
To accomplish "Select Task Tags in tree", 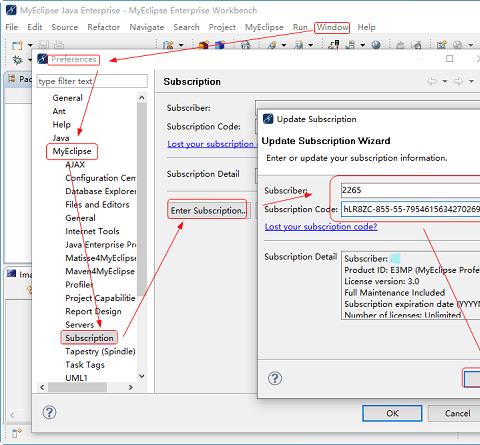I will [85, 365].
